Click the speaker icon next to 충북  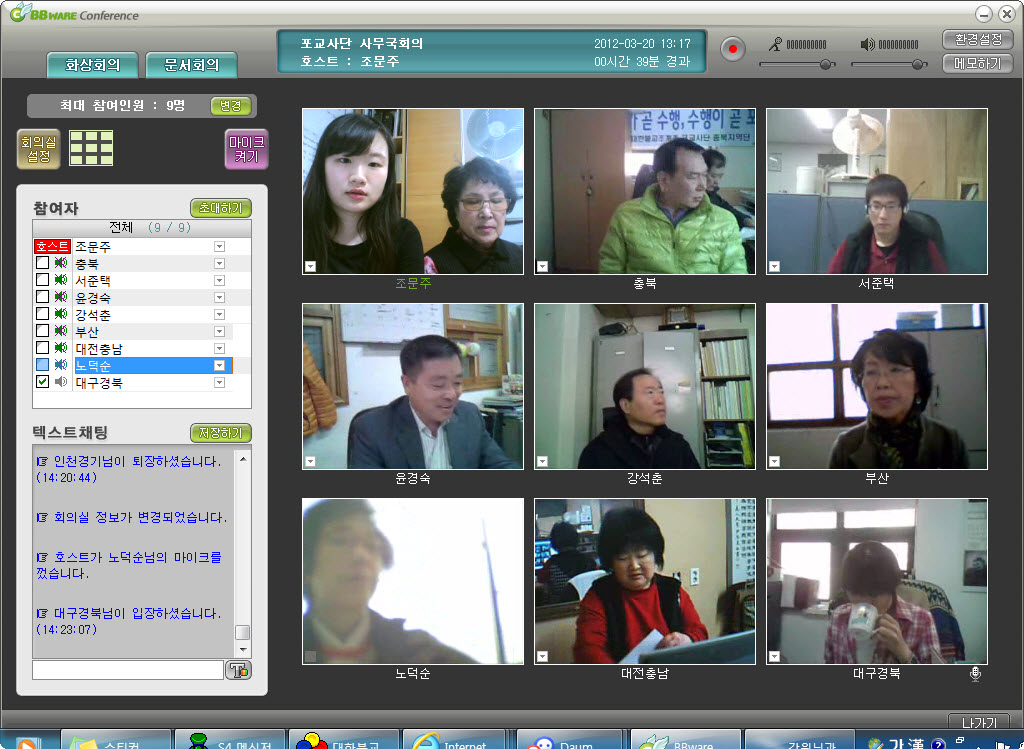point(61,264)
